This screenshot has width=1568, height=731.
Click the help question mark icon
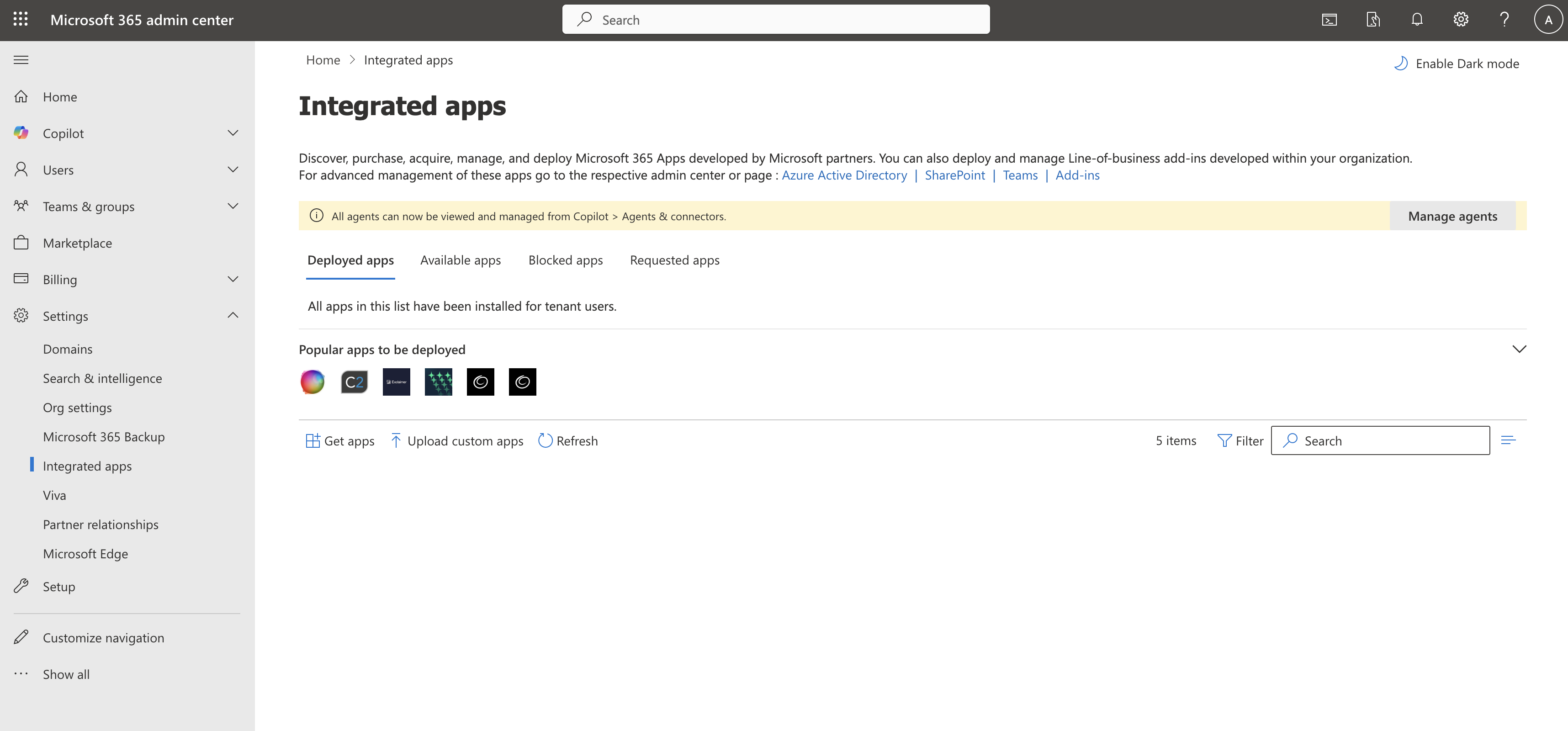(1504, 19)
